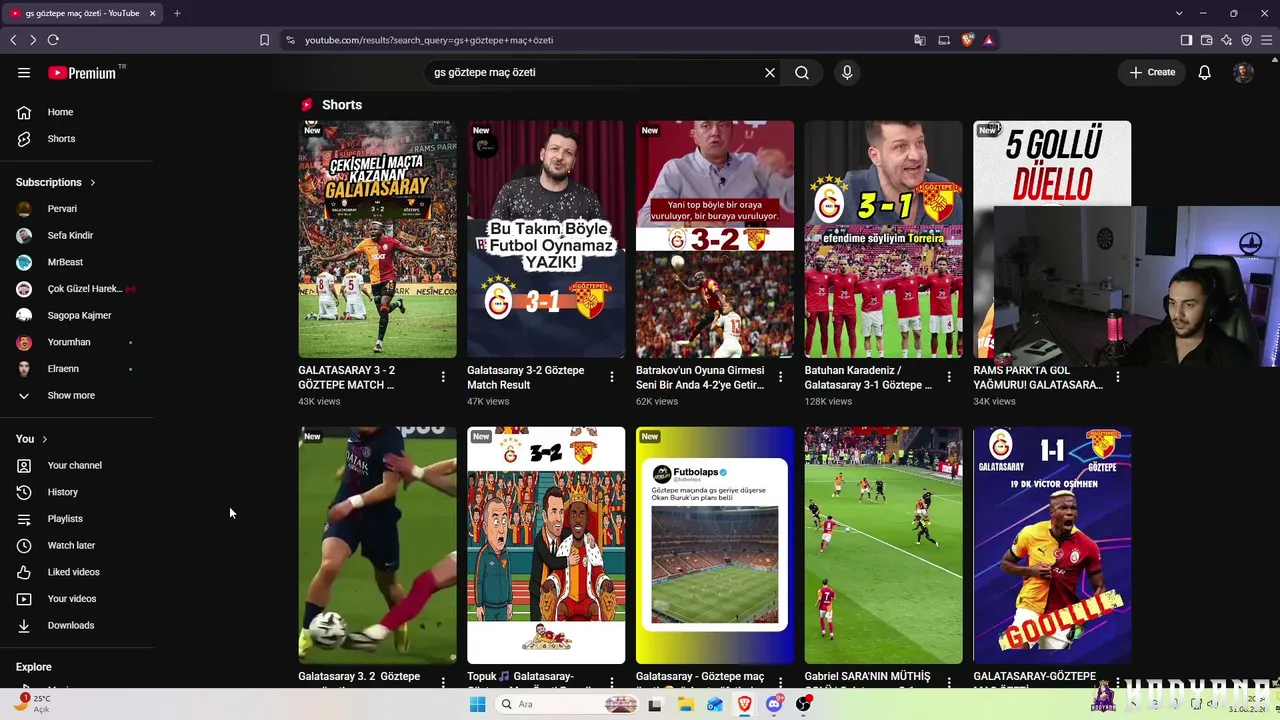Reload the page
Image resolution: width=1280 pixels, height=720 pixels.
pyautogui.click(x=53, y=40)
